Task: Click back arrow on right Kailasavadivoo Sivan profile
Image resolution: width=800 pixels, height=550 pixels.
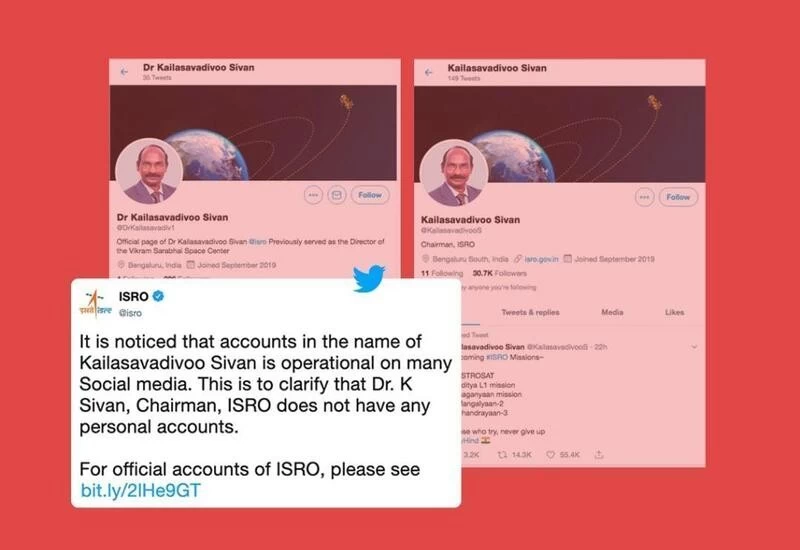Action: tap(429, 72)
